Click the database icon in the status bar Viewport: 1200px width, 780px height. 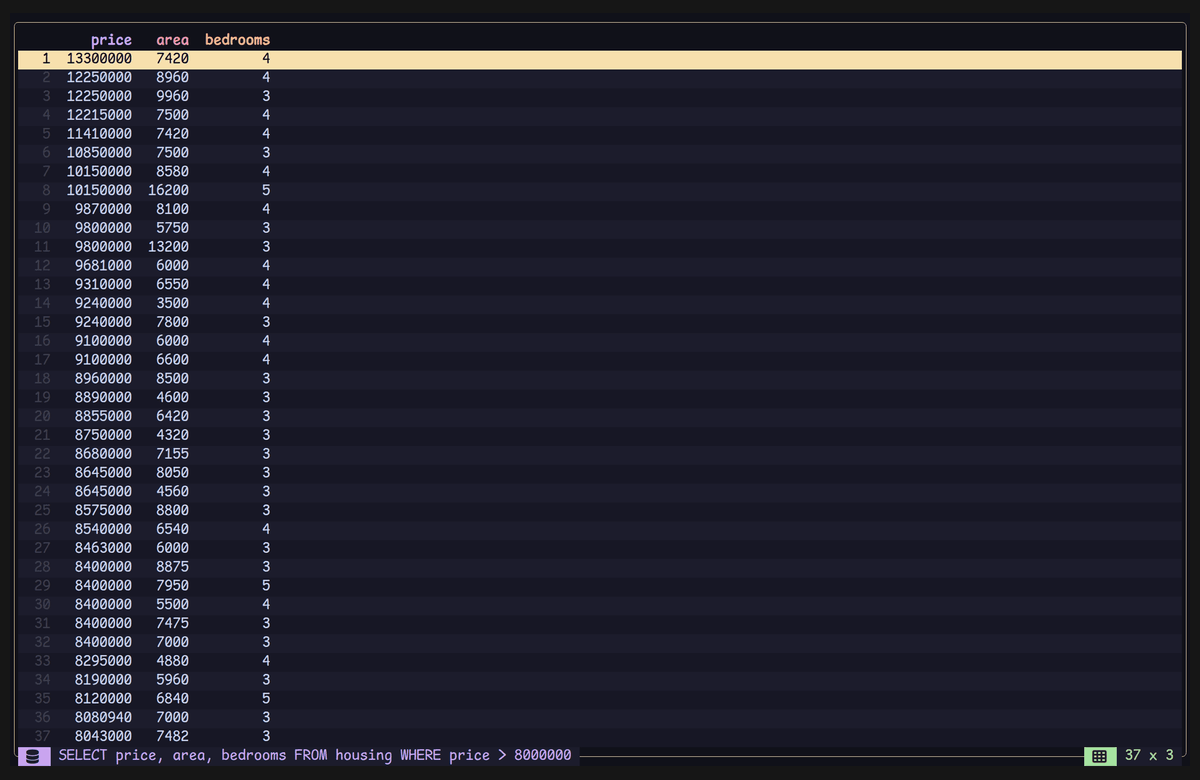tap(33, 756)
